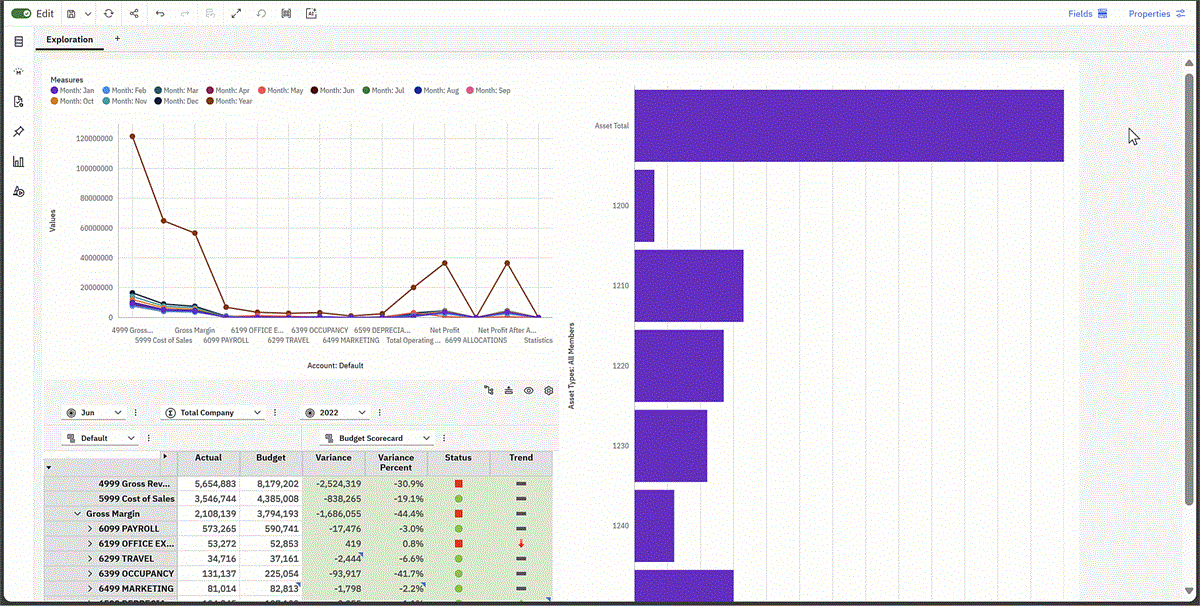This screenshot has width=1200, height=607.
Task: Click the Undo icon in the toolbar
Action: pos(160,13)
